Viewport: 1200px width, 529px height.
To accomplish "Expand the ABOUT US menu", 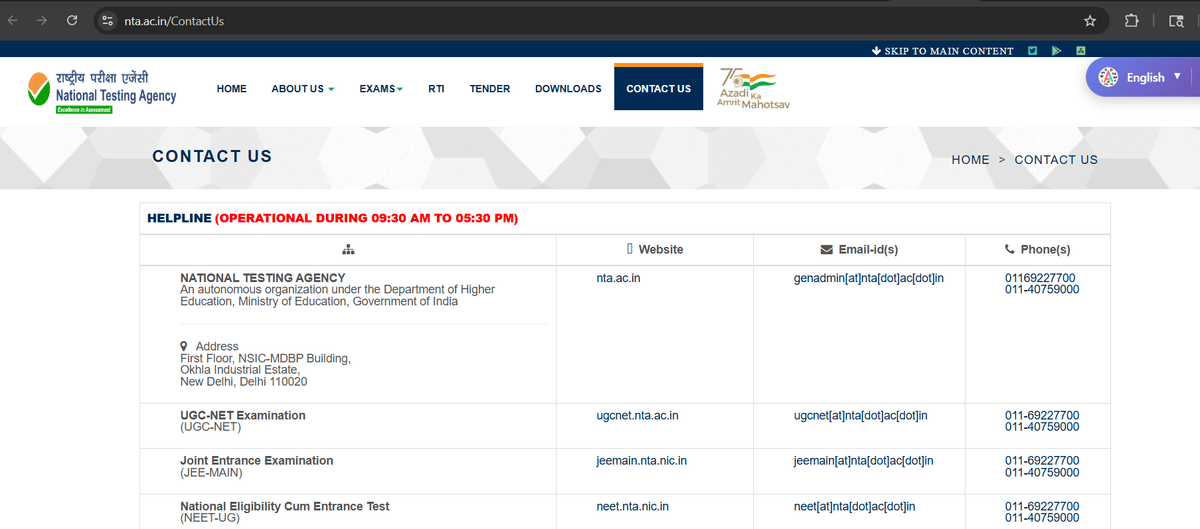I will pyautogui.click(x=303, y=89).
